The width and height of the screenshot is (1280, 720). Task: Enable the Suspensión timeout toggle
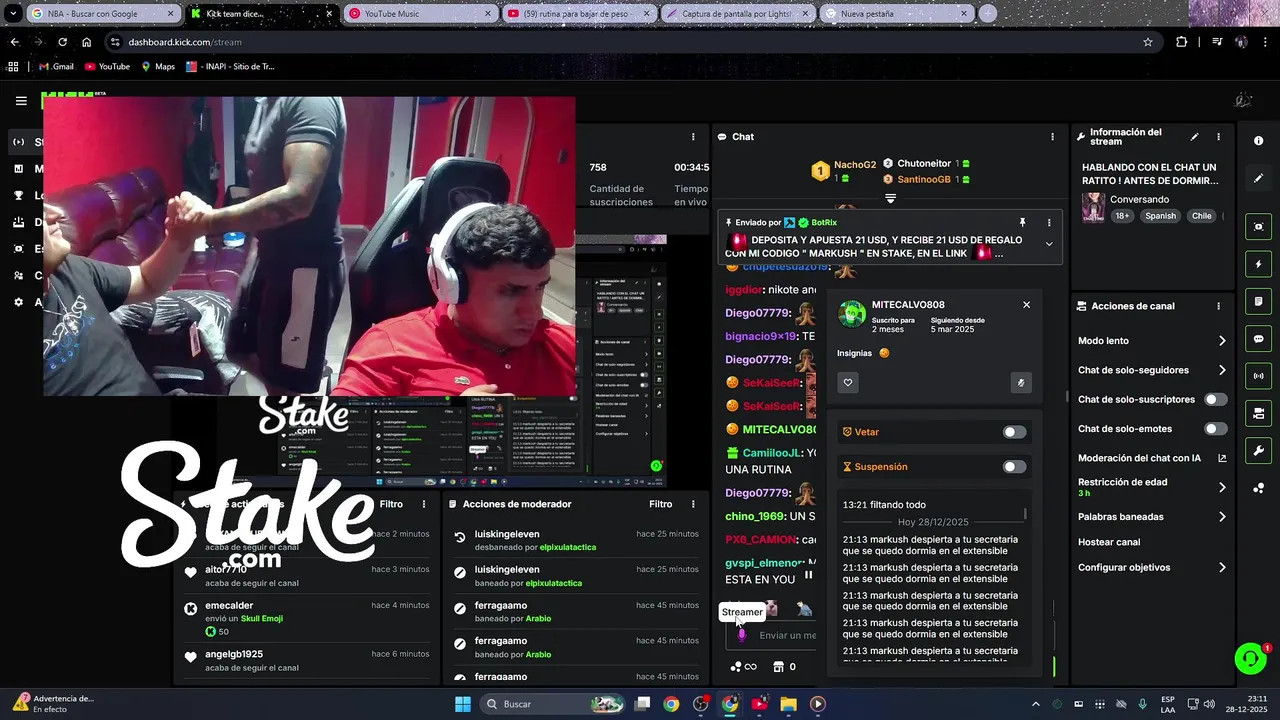(x=1014, y=467)
